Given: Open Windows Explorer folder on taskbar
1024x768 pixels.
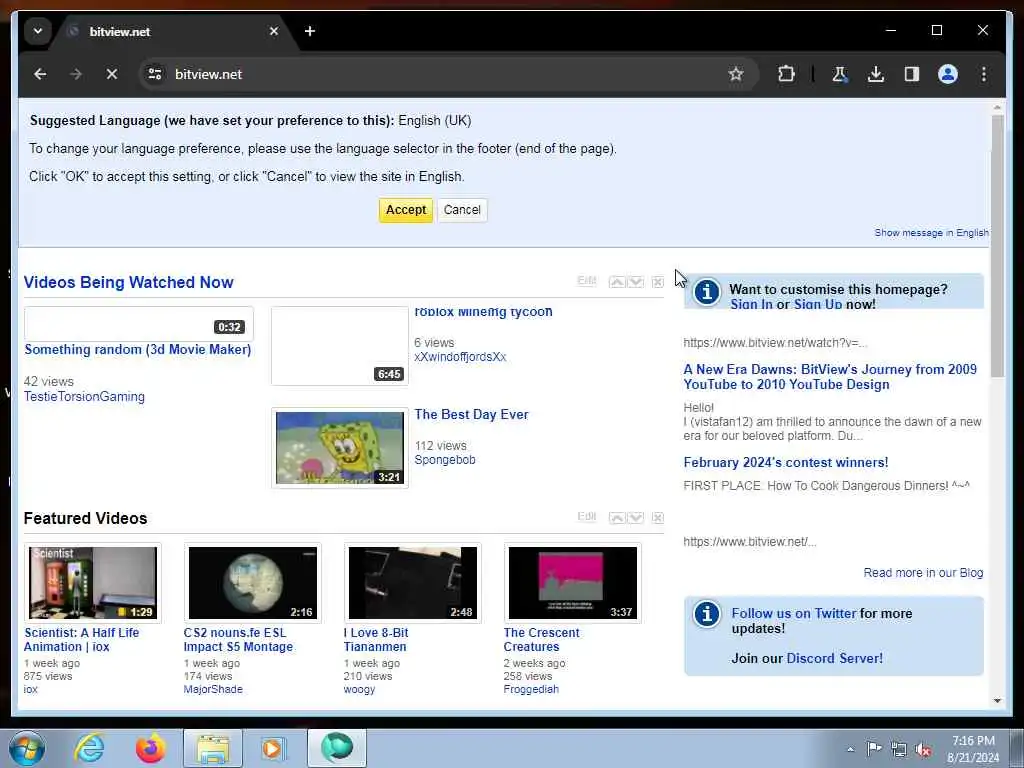Looking at the screenshot, I should click(213, 748).
